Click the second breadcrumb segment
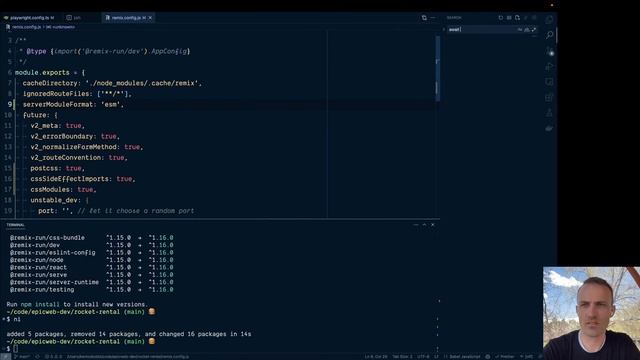The image size is (640, 360). [60, 27]
